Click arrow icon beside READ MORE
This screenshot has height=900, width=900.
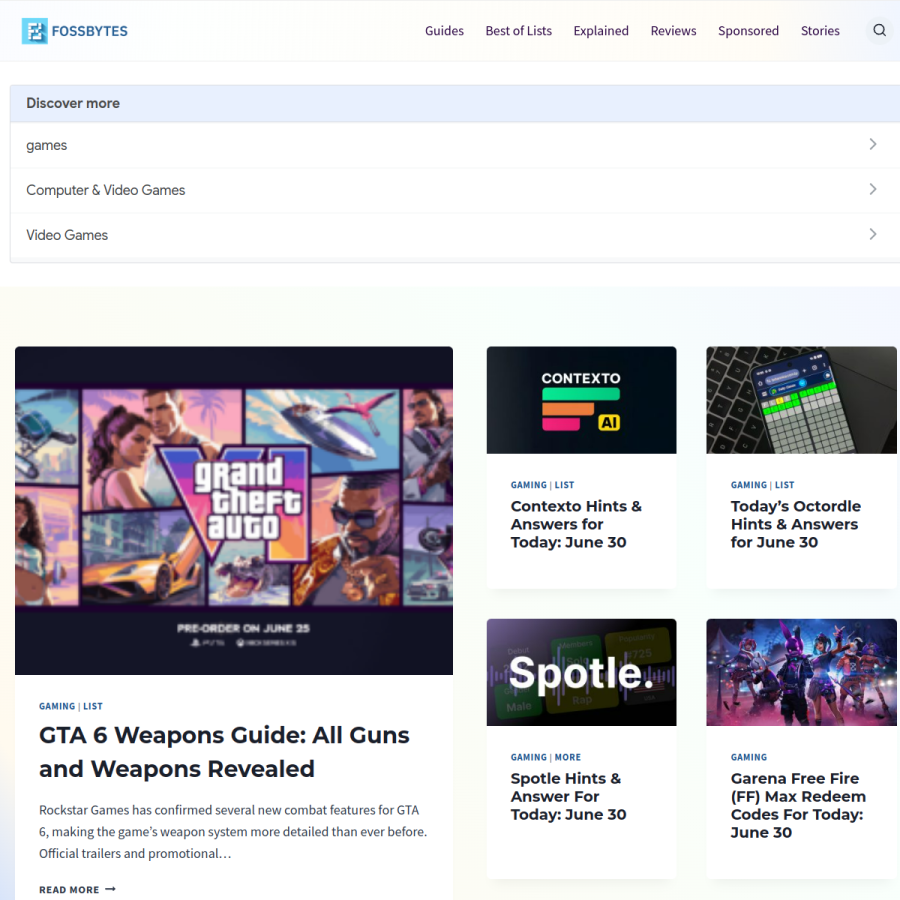[111, 889]
